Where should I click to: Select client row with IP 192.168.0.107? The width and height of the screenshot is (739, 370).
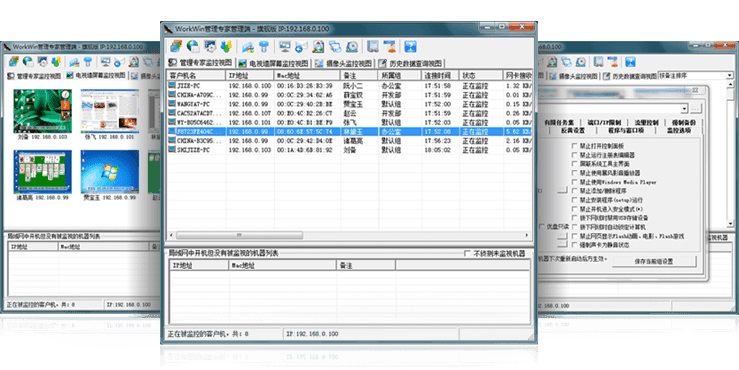pyautogui.click(x=350, y=113)
